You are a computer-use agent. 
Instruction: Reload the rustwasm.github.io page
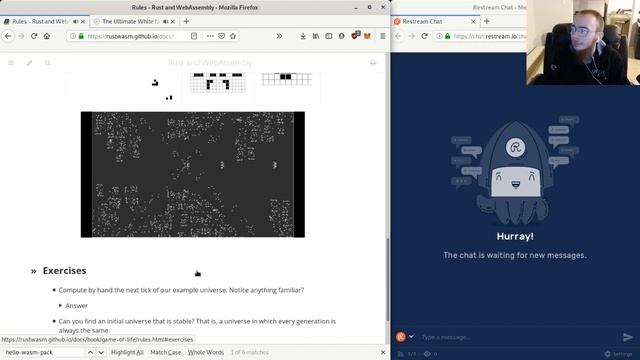pyautogui.click(x=34, y=36)
